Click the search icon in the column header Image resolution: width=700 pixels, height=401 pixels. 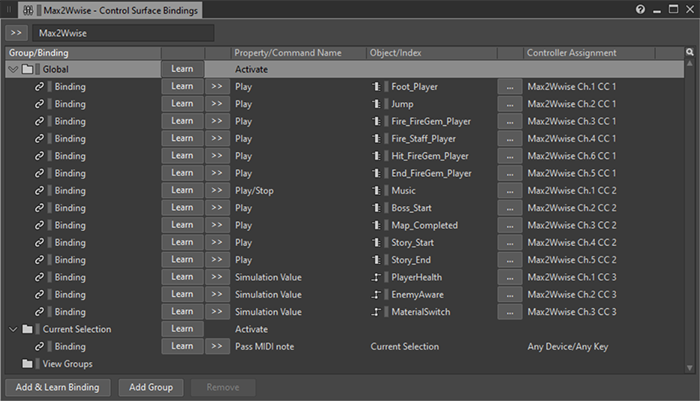pos(690,52)
